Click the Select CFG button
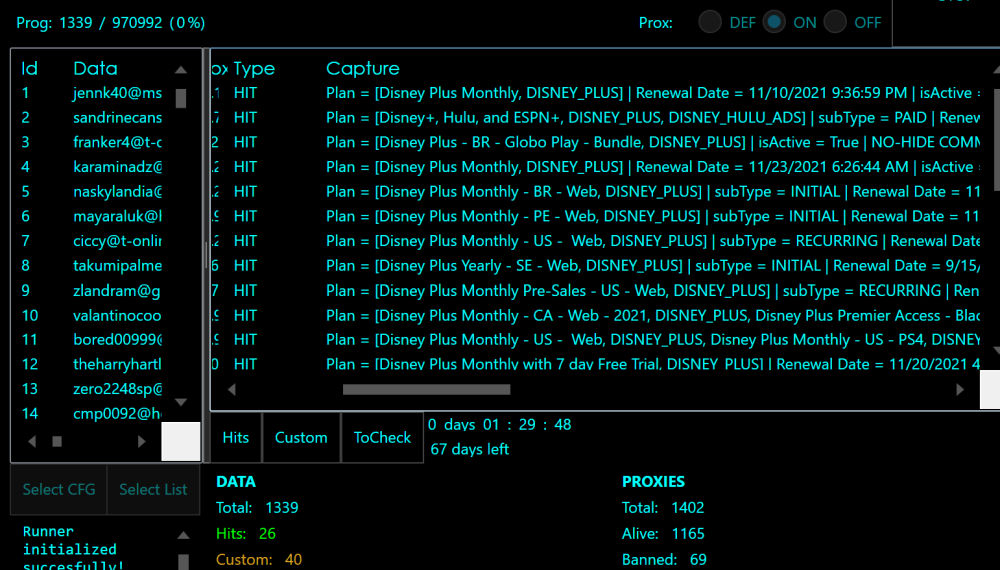This screenshot has height=570, width=1000. [59, 489]
